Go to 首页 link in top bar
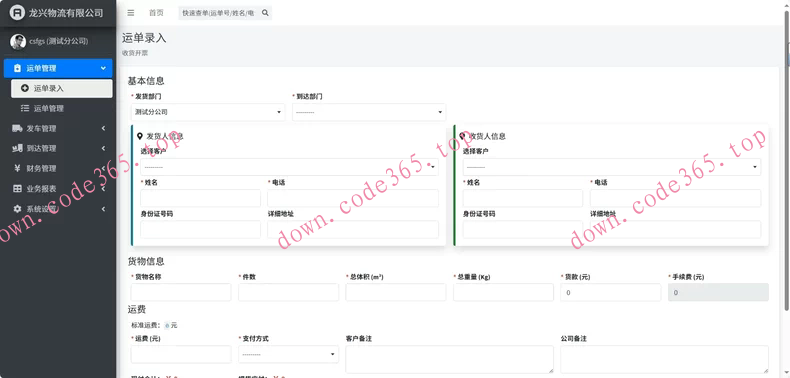The width and height of the screenshot is (790, 378). tap(156, 13)
